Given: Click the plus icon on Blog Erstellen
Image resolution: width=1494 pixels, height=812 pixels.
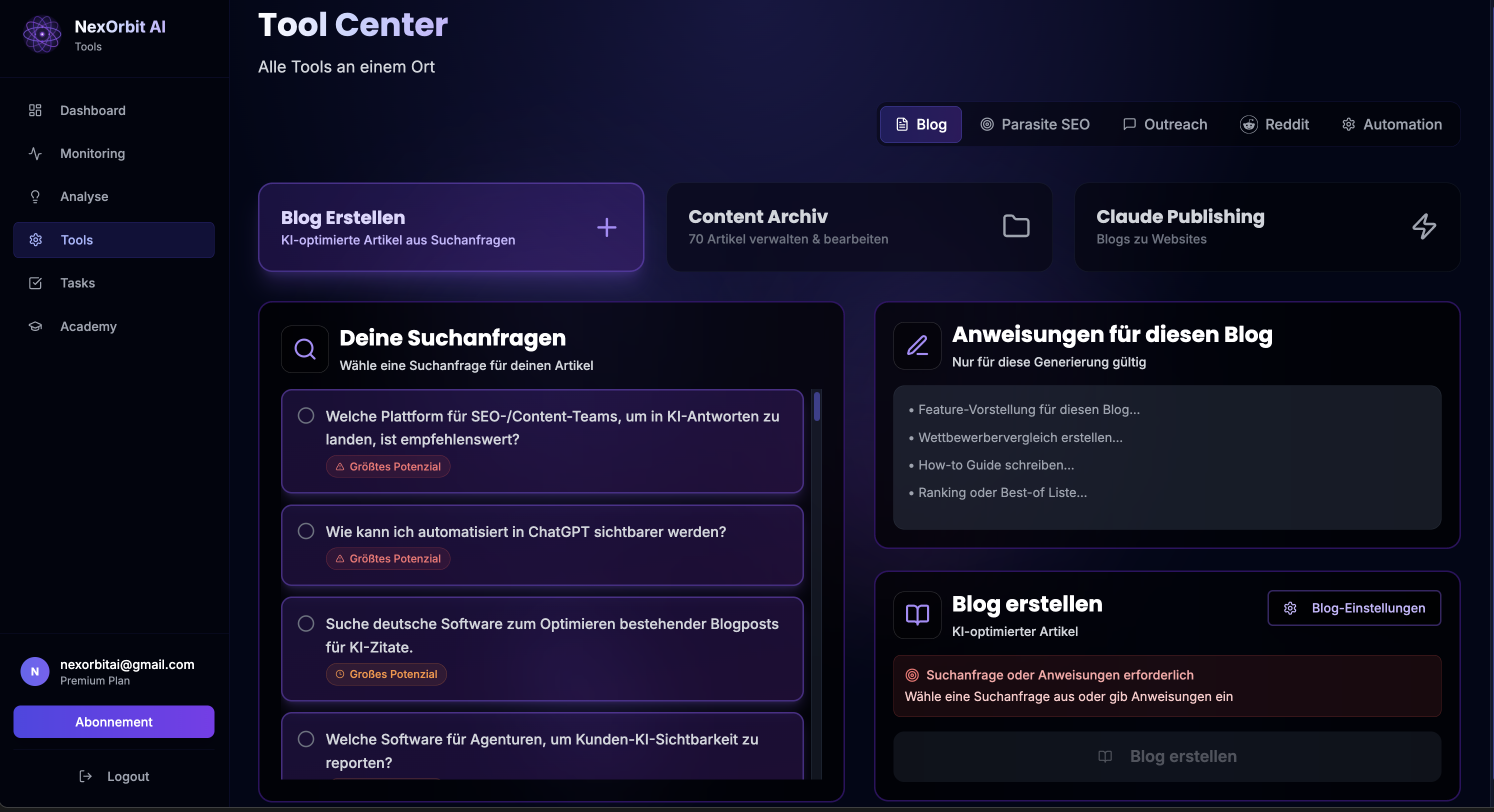Looking at the screenshot, I should (x=606, y=227).
